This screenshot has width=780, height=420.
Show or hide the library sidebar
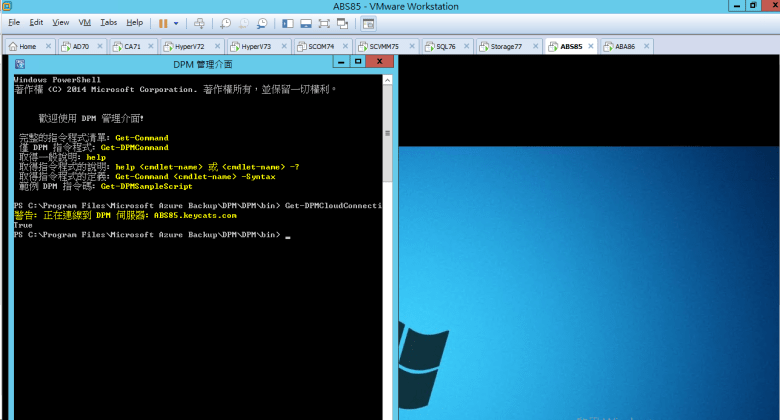[x=288, y=22]
